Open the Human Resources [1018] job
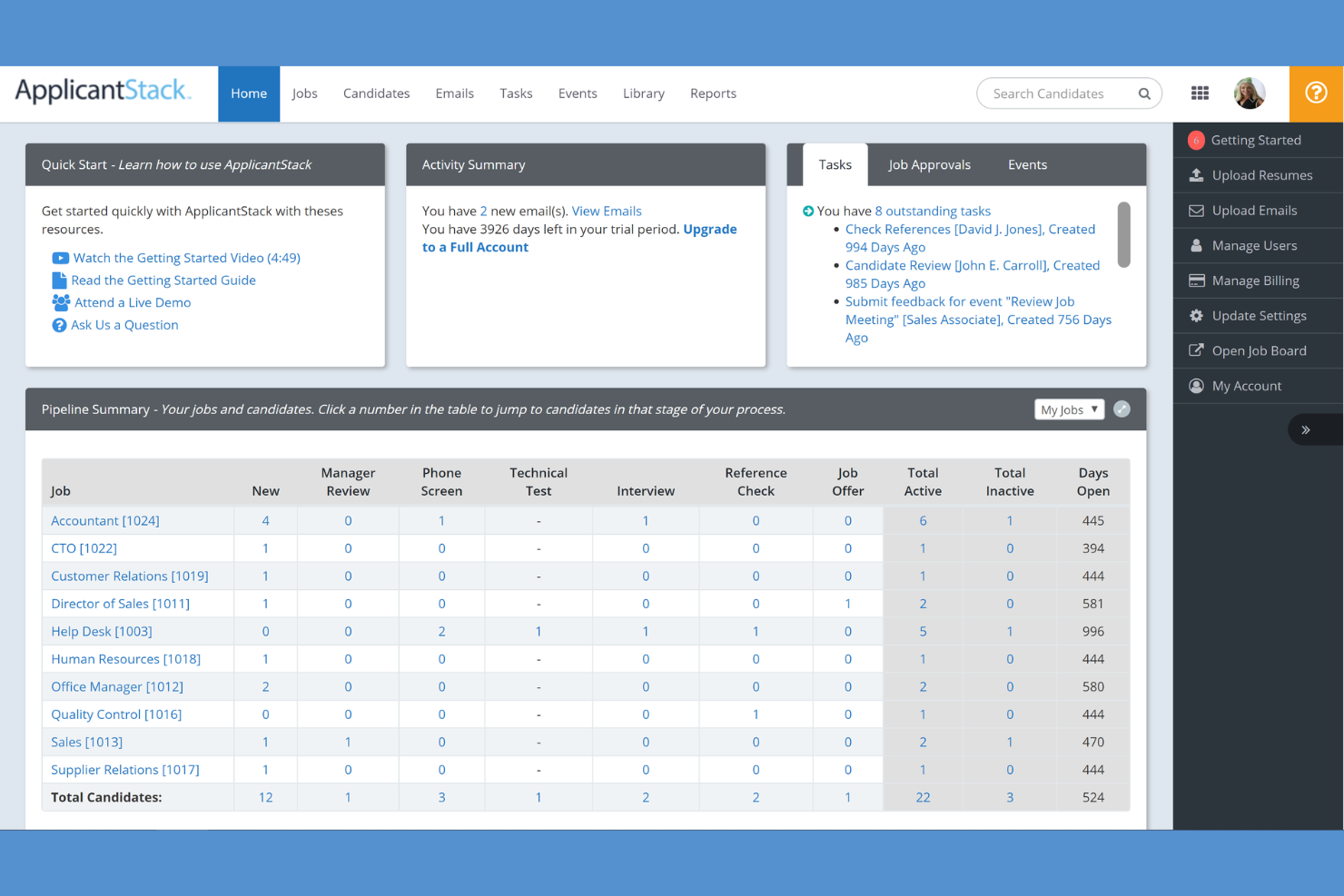 coord(126,659)
